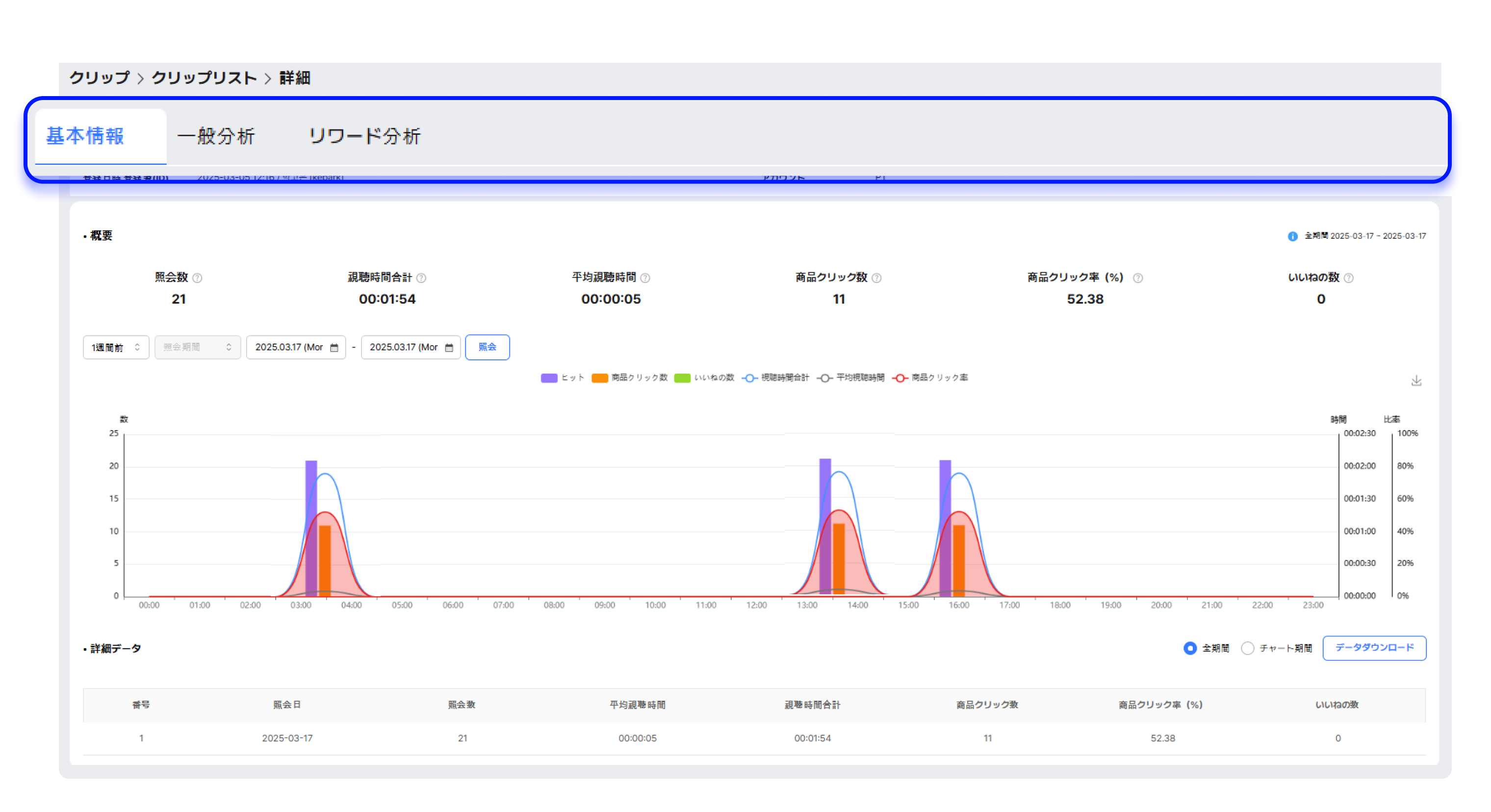
Task: Open the start date calendar icon
Action: pyautogui.click(x=334, y=347)
